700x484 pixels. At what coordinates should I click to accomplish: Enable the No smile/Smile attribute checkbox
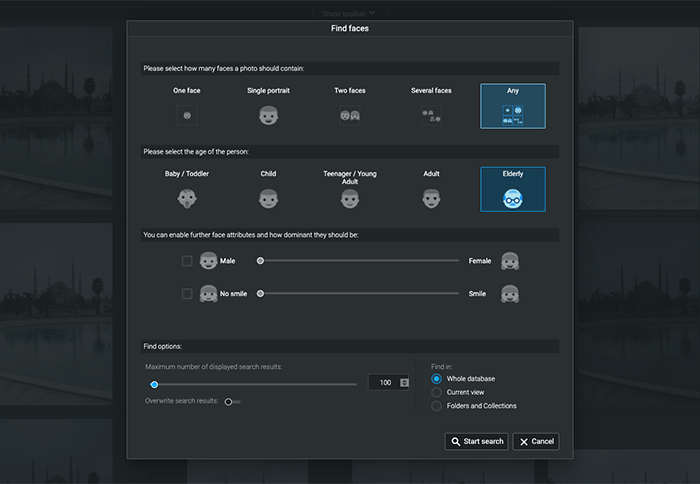click(187, 294)
